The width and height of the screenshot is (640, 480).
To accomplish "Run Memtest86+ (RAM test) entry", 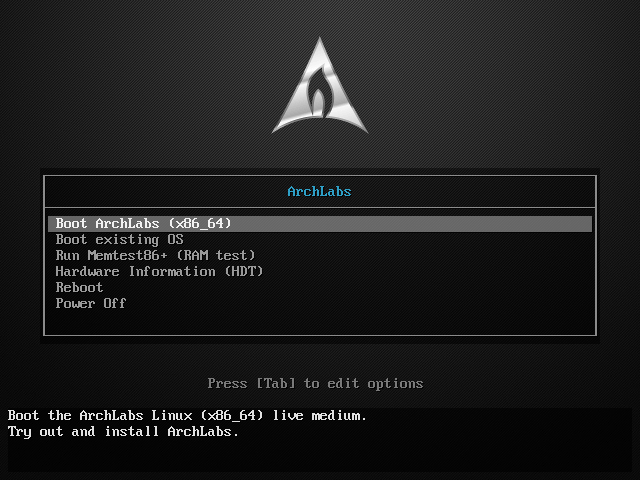I will point(155,256).
